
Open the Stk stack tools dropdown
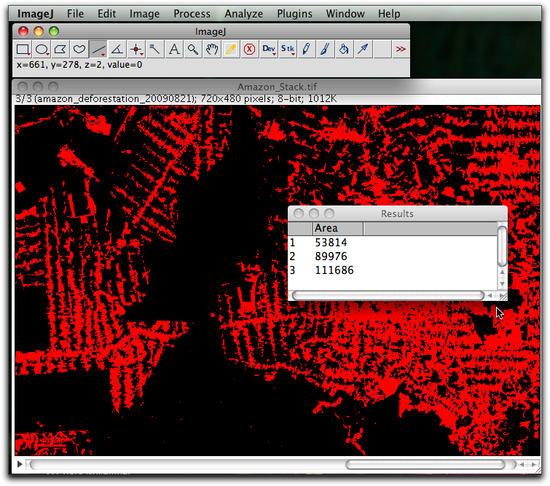[288, 49]
